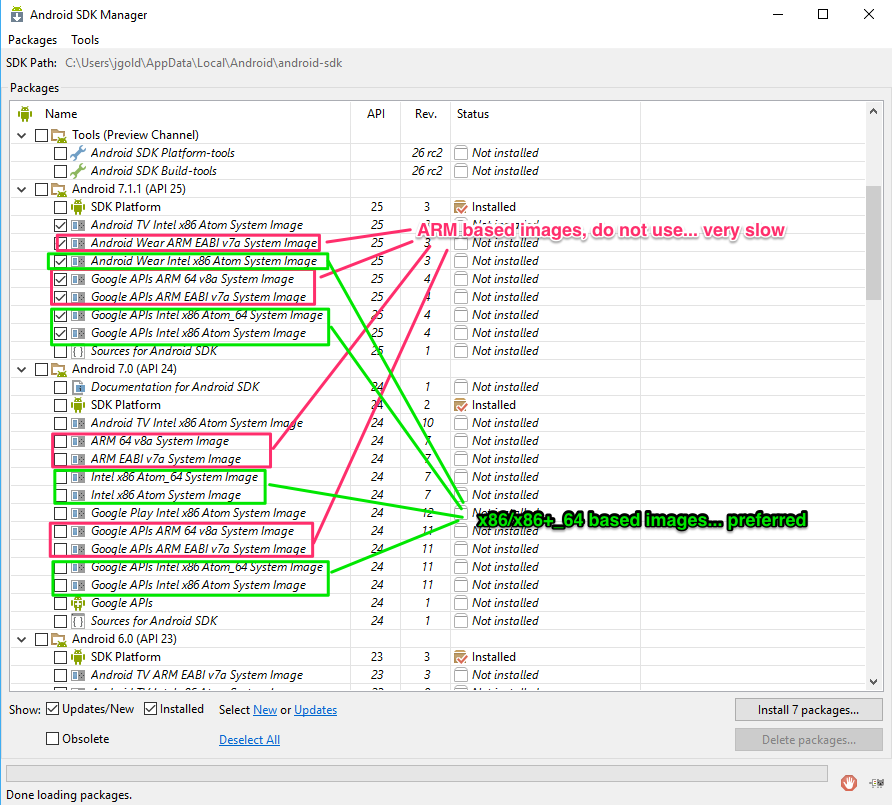Click the API 25 Sources for Android SDK braces icon
Viewport: 892px width, 805px height.
point(78,352)
